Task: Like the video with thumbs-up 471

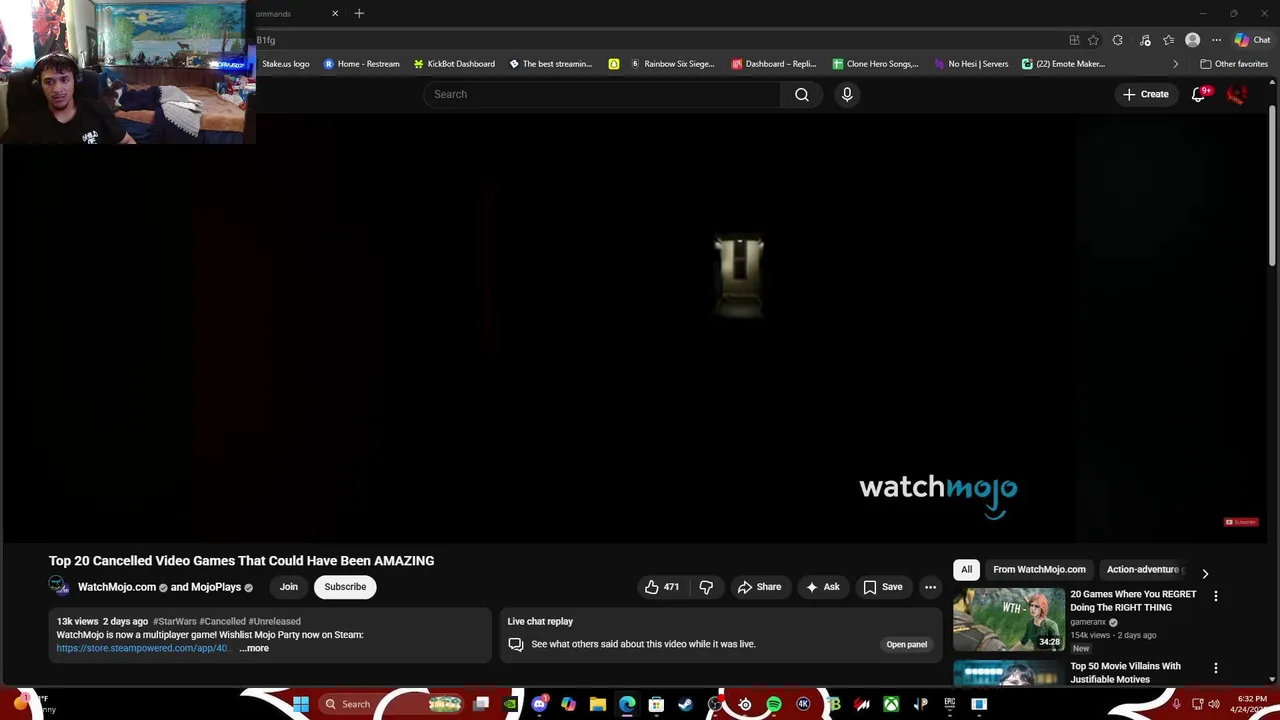Action: pos(661,587)
